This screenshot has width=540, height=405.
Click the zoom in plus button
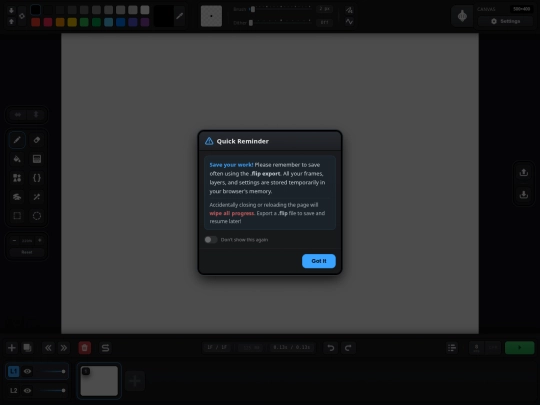click(40, 240)
